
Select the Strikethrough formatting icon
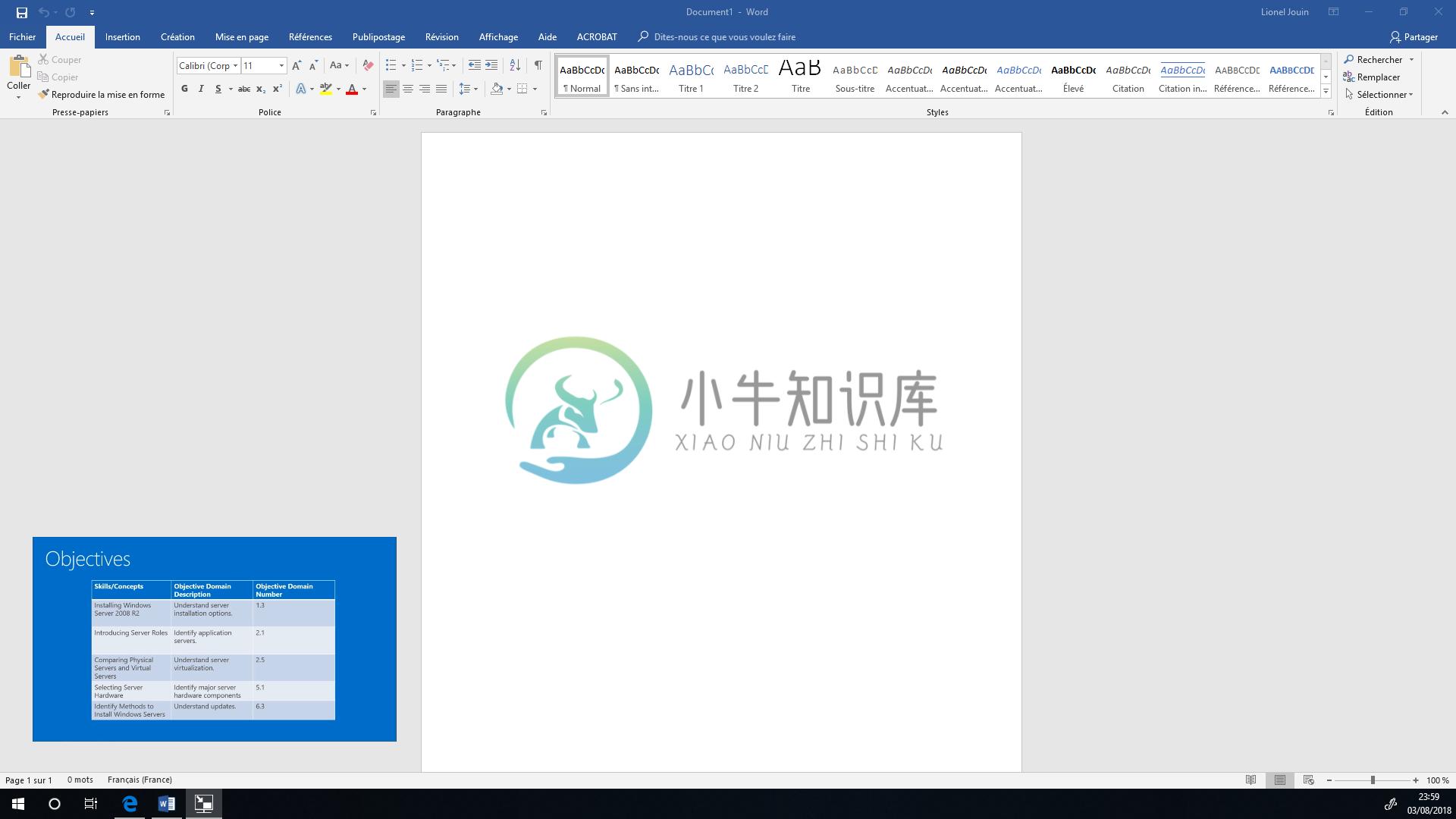click(243, 89)
